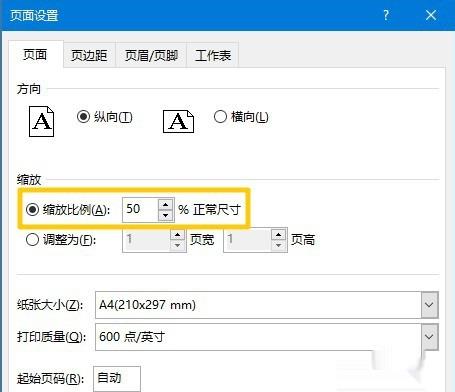This screenshot has width=455, height=392.
Task: Click the 起始页码 field showing 自动
Action: 117,379
